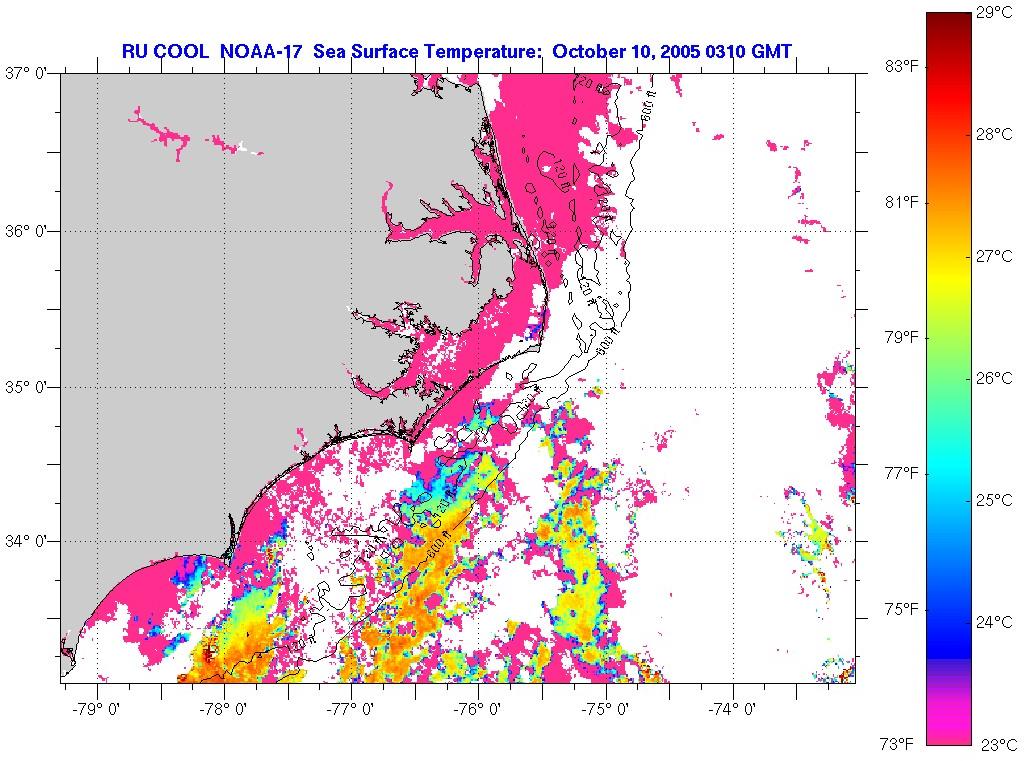The height and width of the screenshot is (761, 1024).
Task: Click the 35° 0' latitude label
Action: pos(27,387)
